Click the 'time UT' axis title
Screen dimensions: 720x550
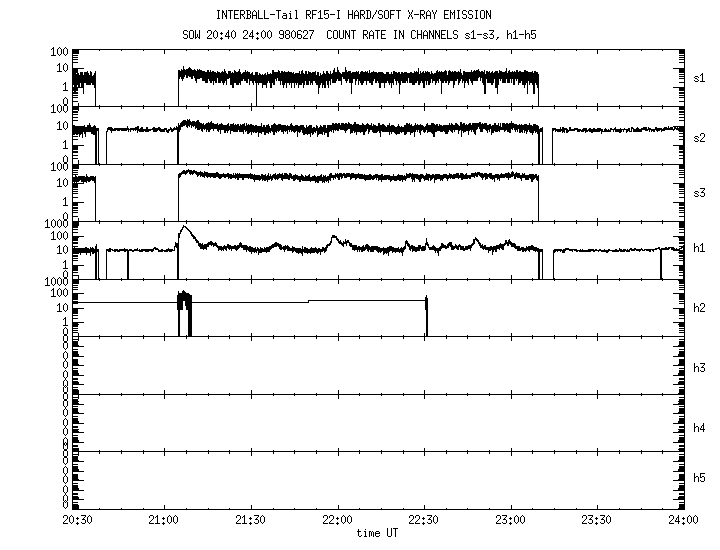click(x=380, y=533)
